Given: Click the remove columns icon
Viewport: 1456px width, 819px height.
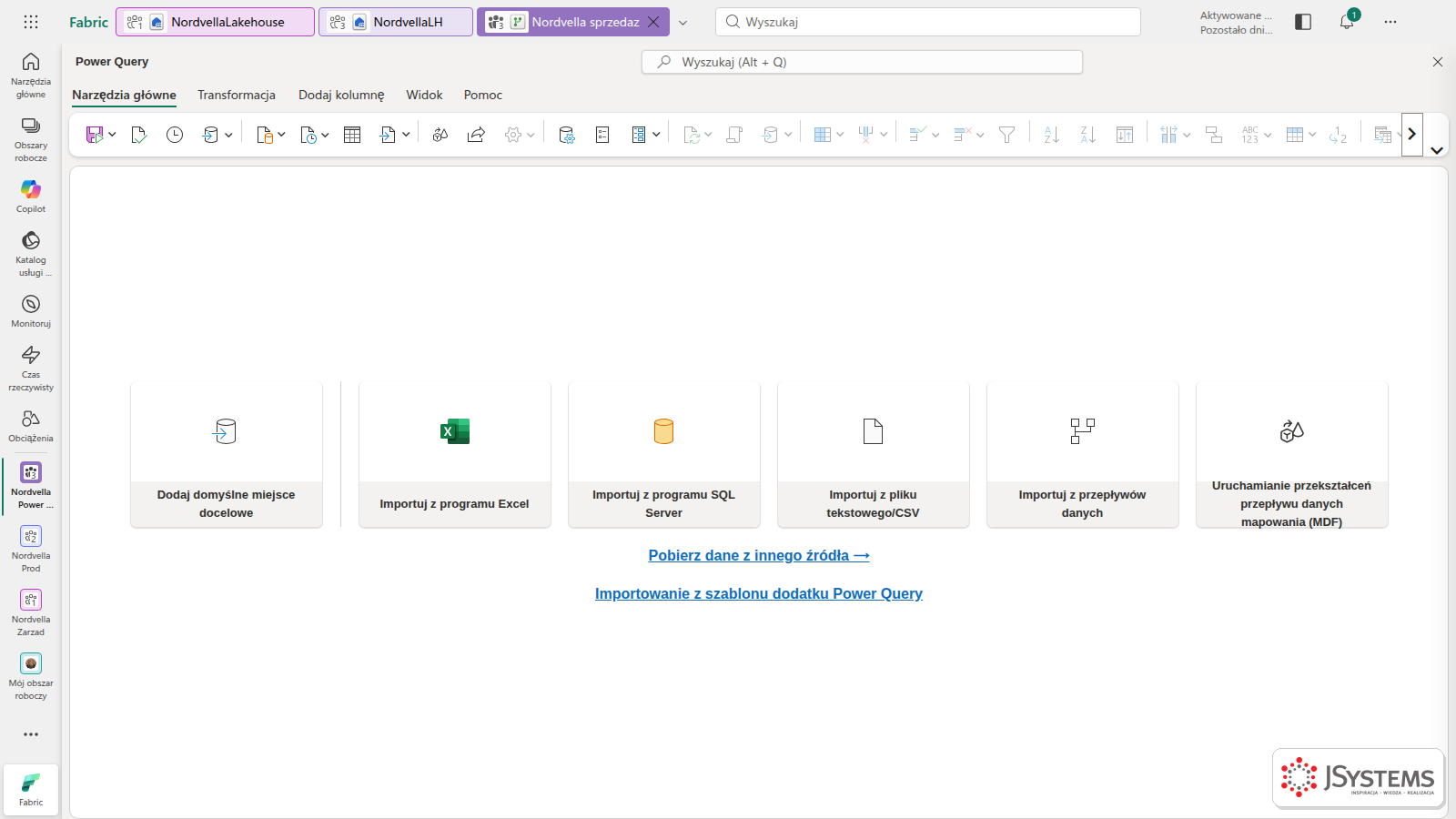Looking at the screenshot, I should point(866,135).
